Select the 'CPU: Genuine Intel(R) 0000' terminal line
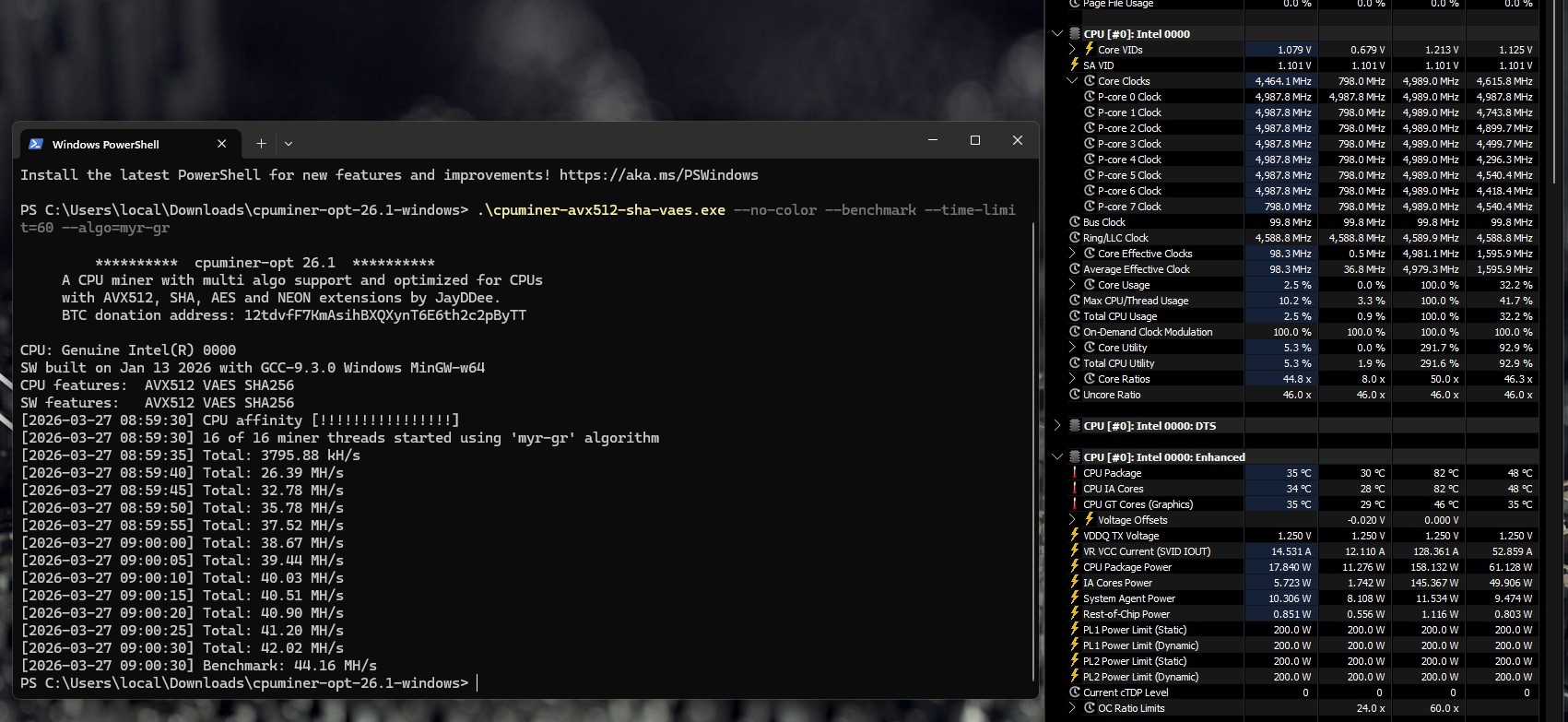This screenshot has height=722, width=1568. (x=128, y=350)
